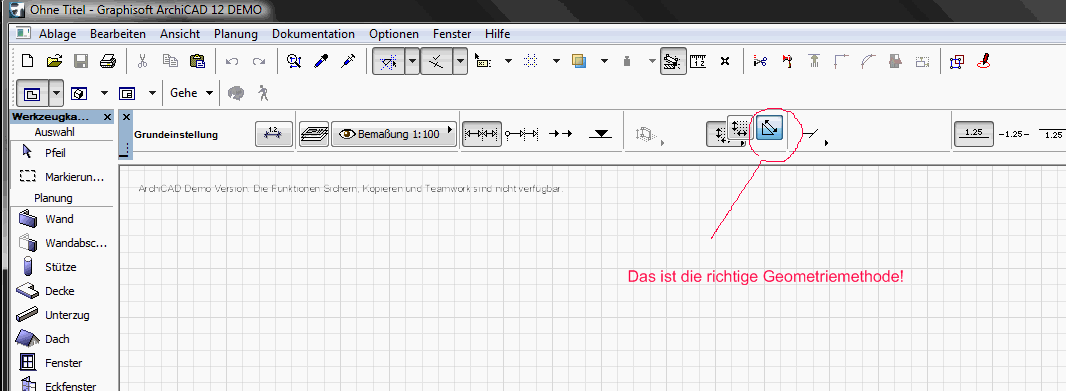Click the scissors cut icon
The width and height of the screenshot is (1066, 391).
pos(142,61)
